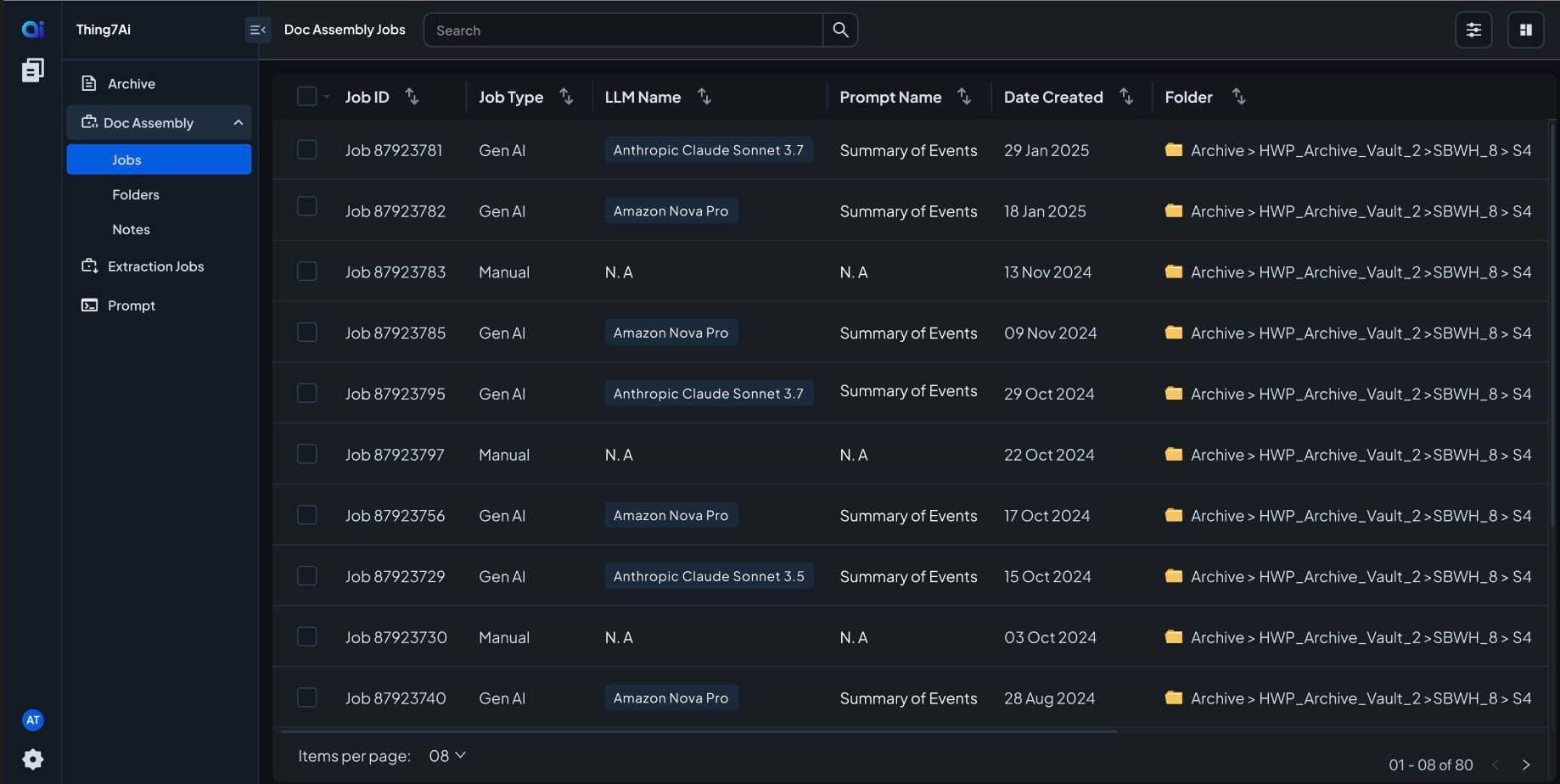1560x784 pixels.
Task: Open the AT user avatar
Action: (x=32, y=720)
